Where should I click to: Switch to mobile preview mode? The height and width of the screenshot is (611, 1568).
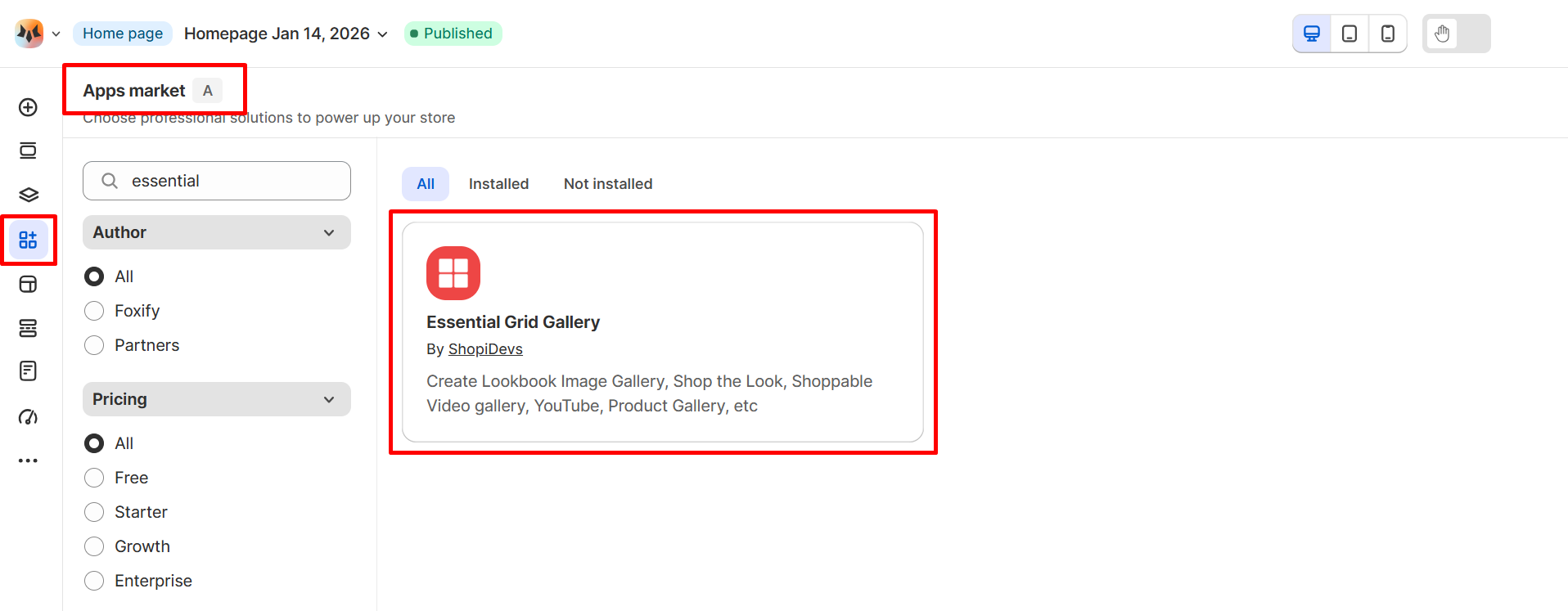[x=1388, y=34]
